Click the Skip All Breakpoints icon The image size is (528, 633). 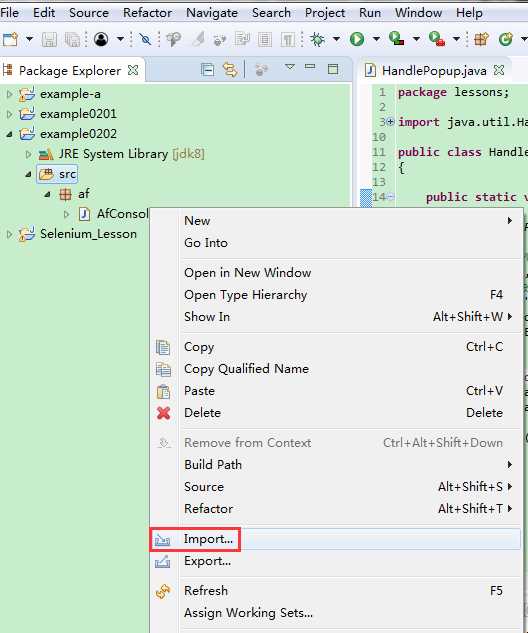coord(145,39)
